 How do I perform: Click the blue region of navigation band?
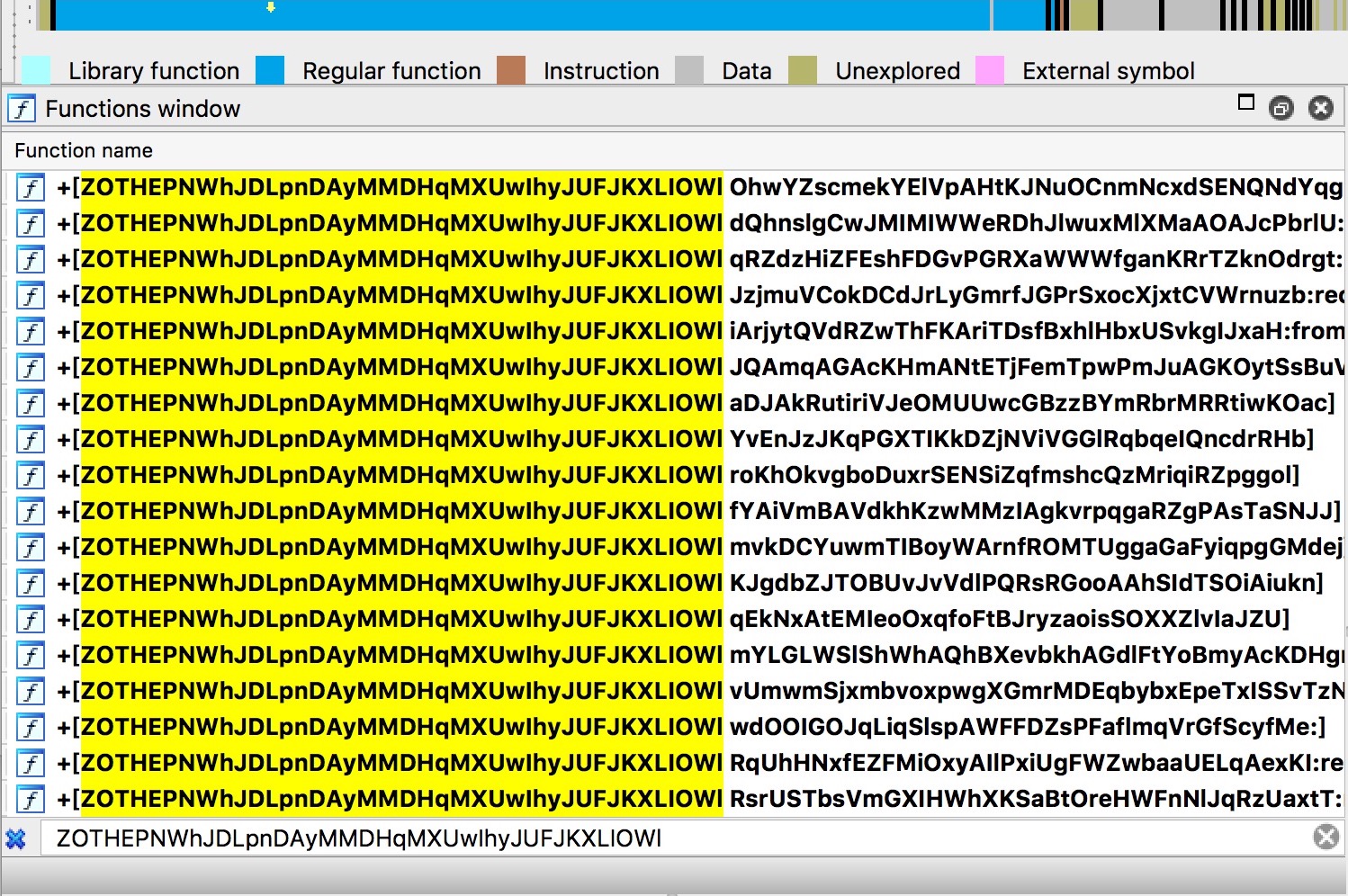click(522, 14)
